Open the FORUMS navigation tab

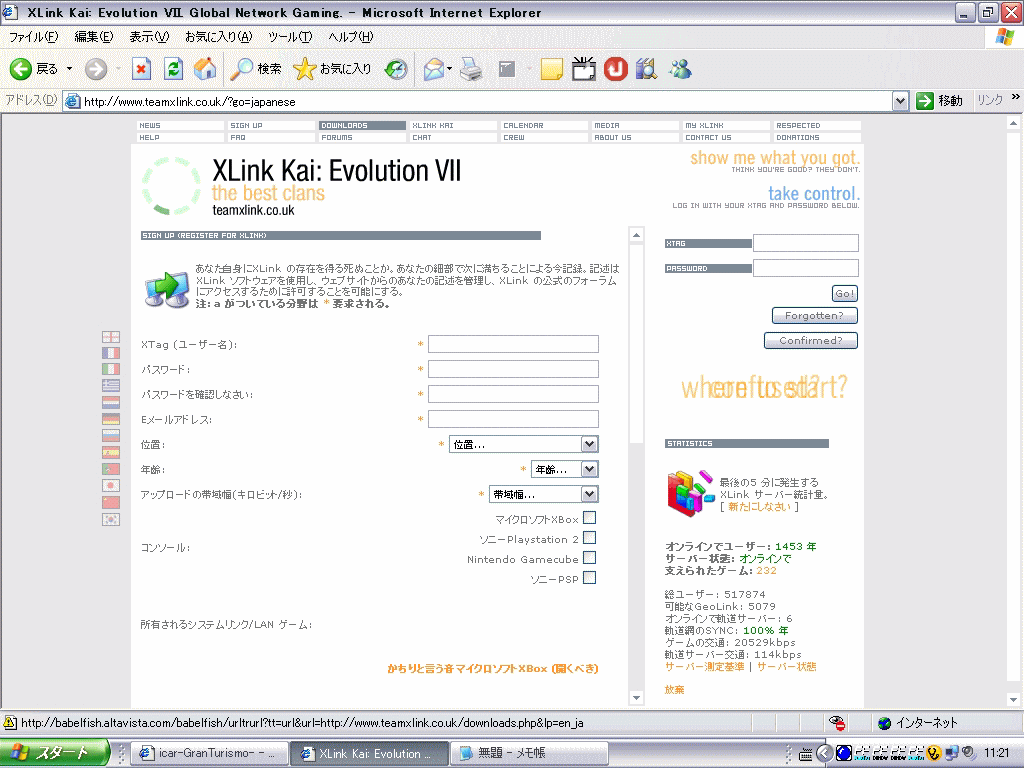coord(362,138)
